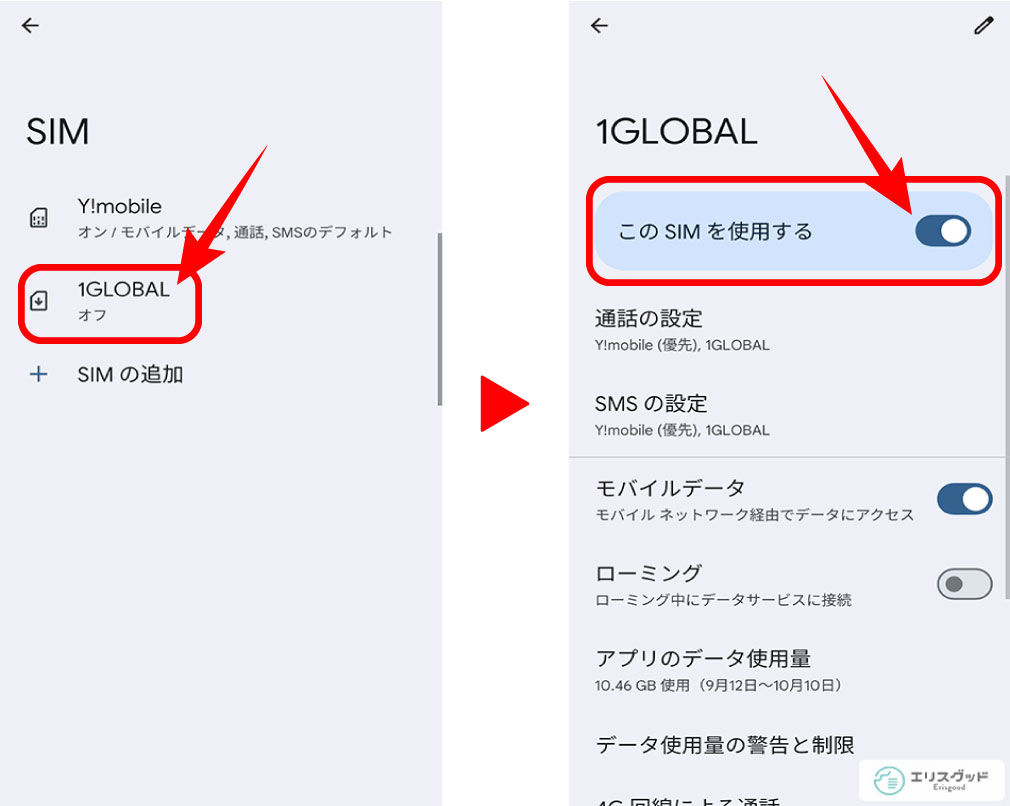Open アプリのデータ使用量
The image size is (1010, 806).
pos(786,670)
